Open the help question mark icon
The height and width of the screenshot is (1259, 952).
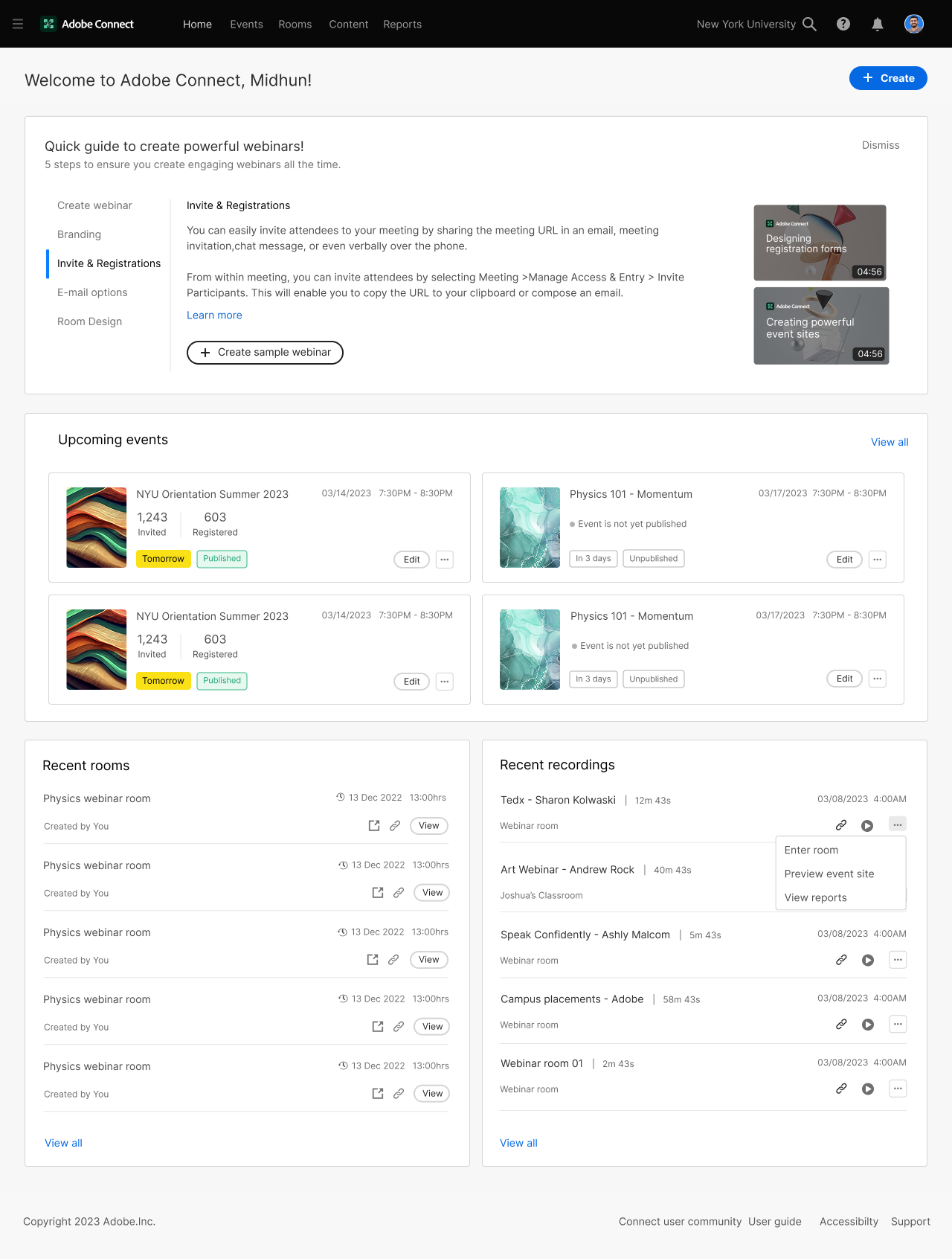coord(843,24)
